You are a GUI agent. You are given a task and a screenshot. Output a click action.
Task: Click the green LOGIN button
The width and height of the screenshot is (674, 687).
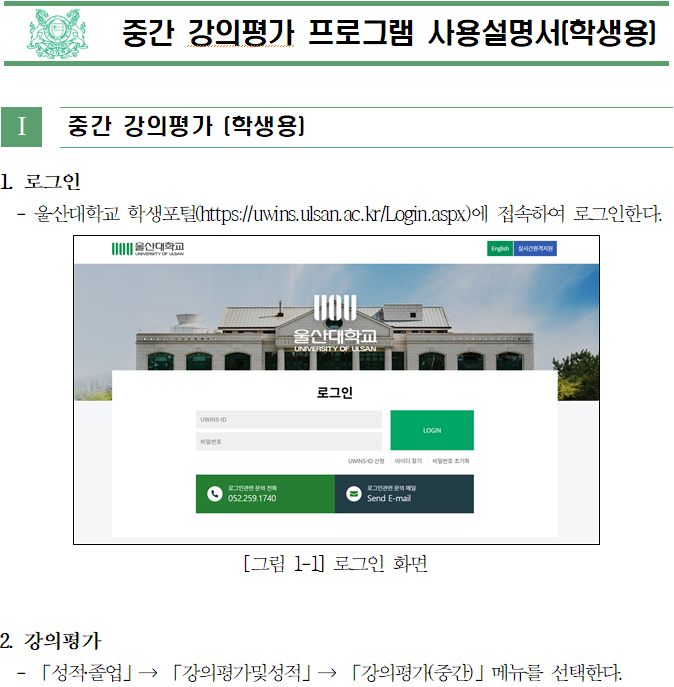click(x=432, y=430)
